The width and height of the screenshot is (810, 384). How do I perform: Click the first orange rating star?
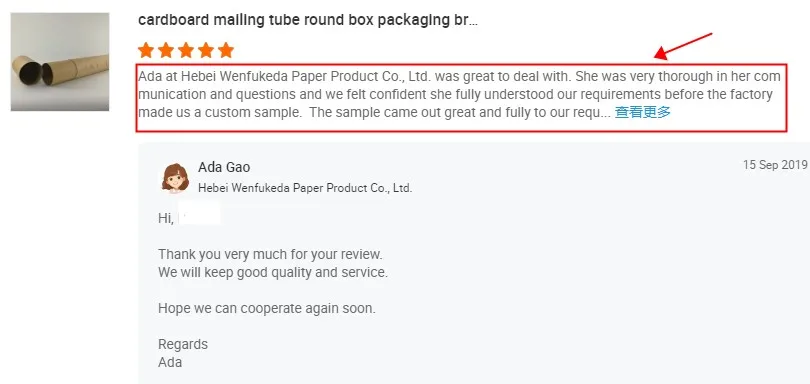coord(146,50)
